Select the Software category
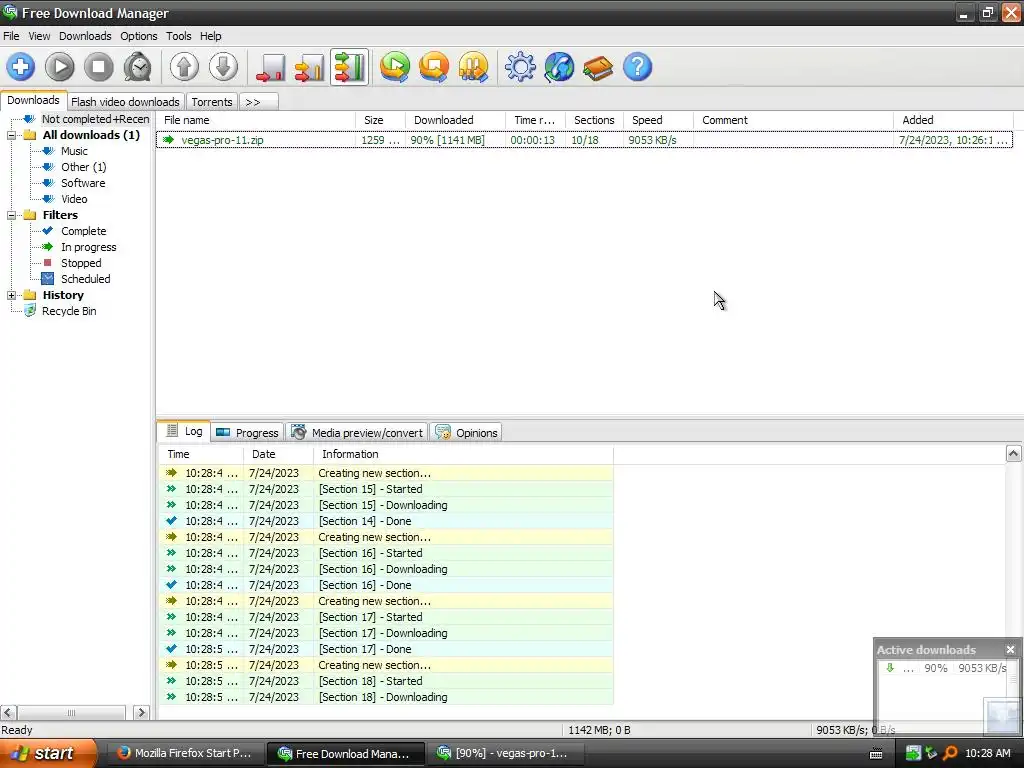Image resolution: width=1024 pixels, height=768 pixels. [x=83, y=183]
